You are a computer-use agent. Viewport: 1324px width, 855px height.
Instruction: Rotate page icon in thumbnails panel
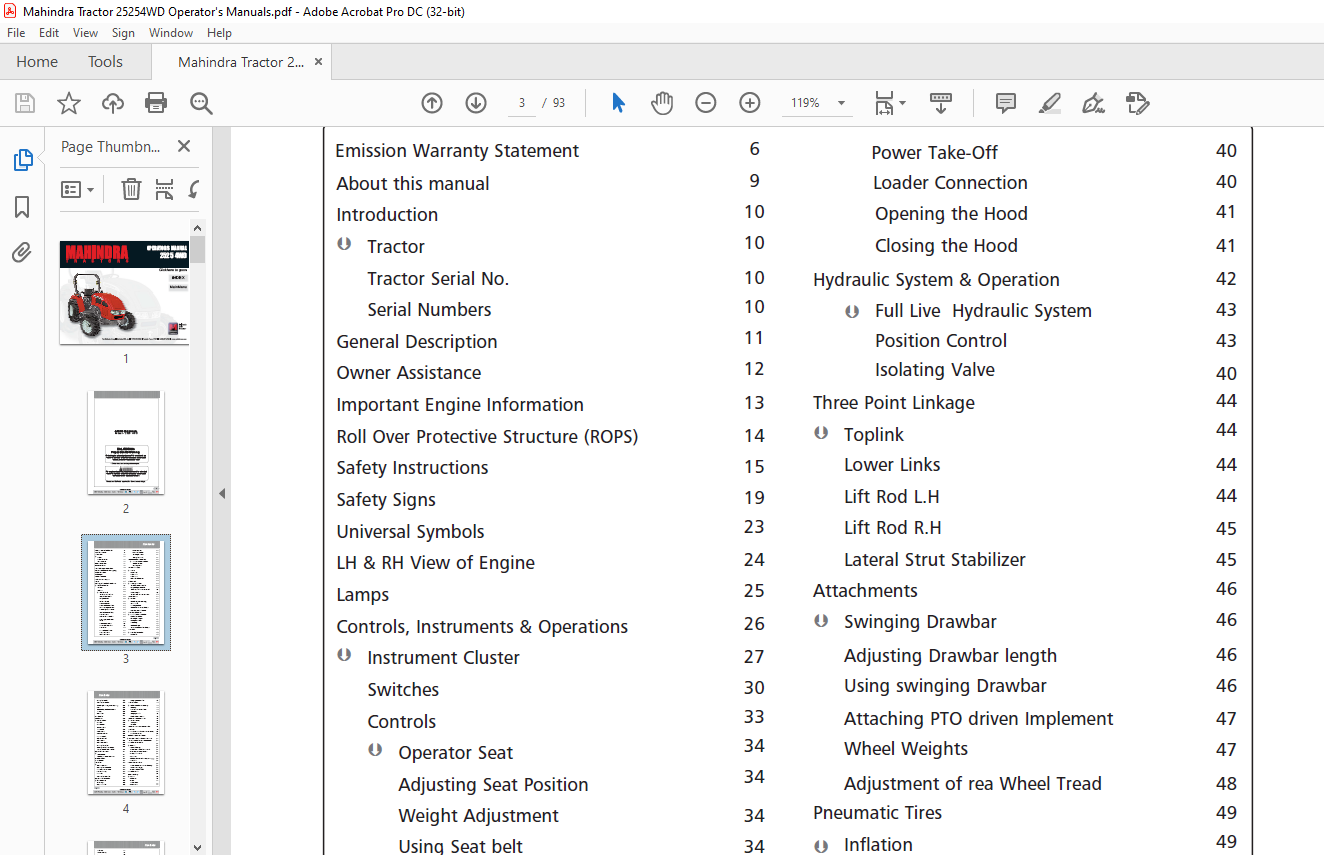click(194, 189)
